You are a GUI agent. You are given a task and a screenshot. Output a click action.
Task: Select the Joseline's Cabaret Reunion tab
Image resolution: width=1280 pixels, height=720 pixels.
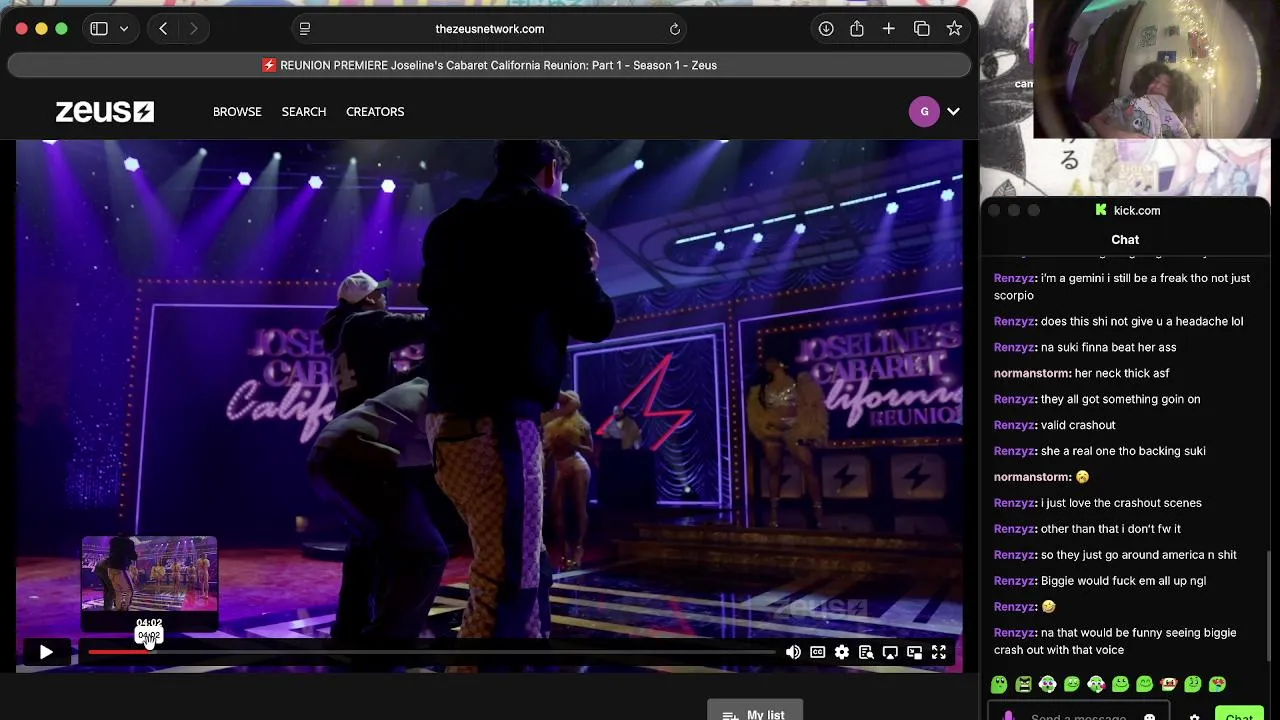click(x=490, y=65)
